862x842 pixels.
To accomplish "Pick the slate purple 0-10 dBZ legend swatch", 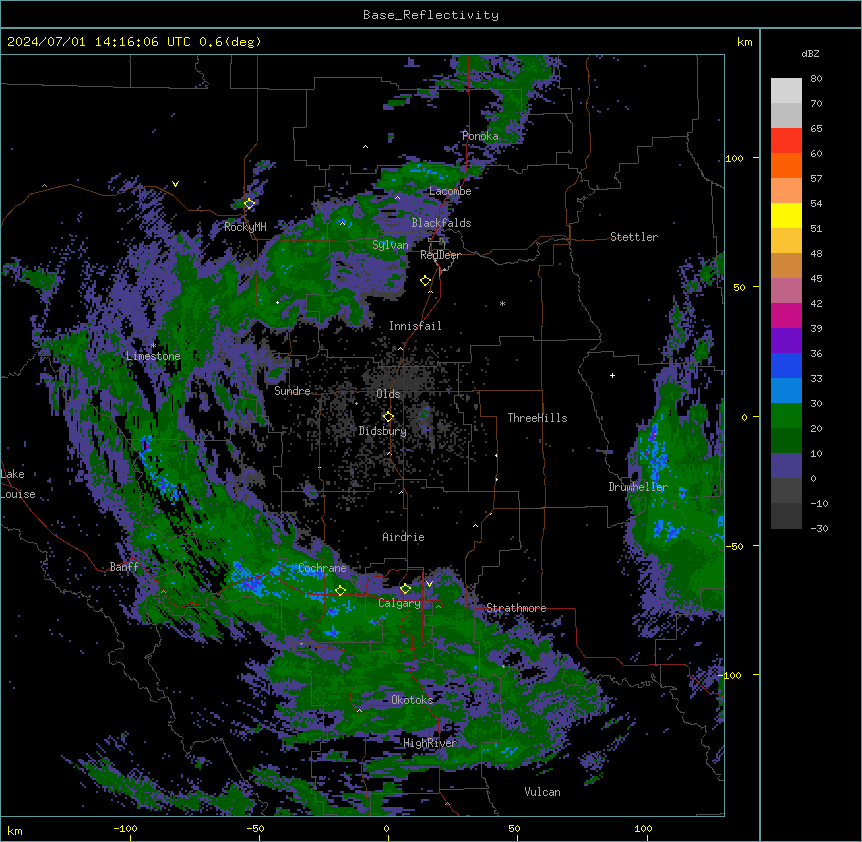I will pos(786,466).
